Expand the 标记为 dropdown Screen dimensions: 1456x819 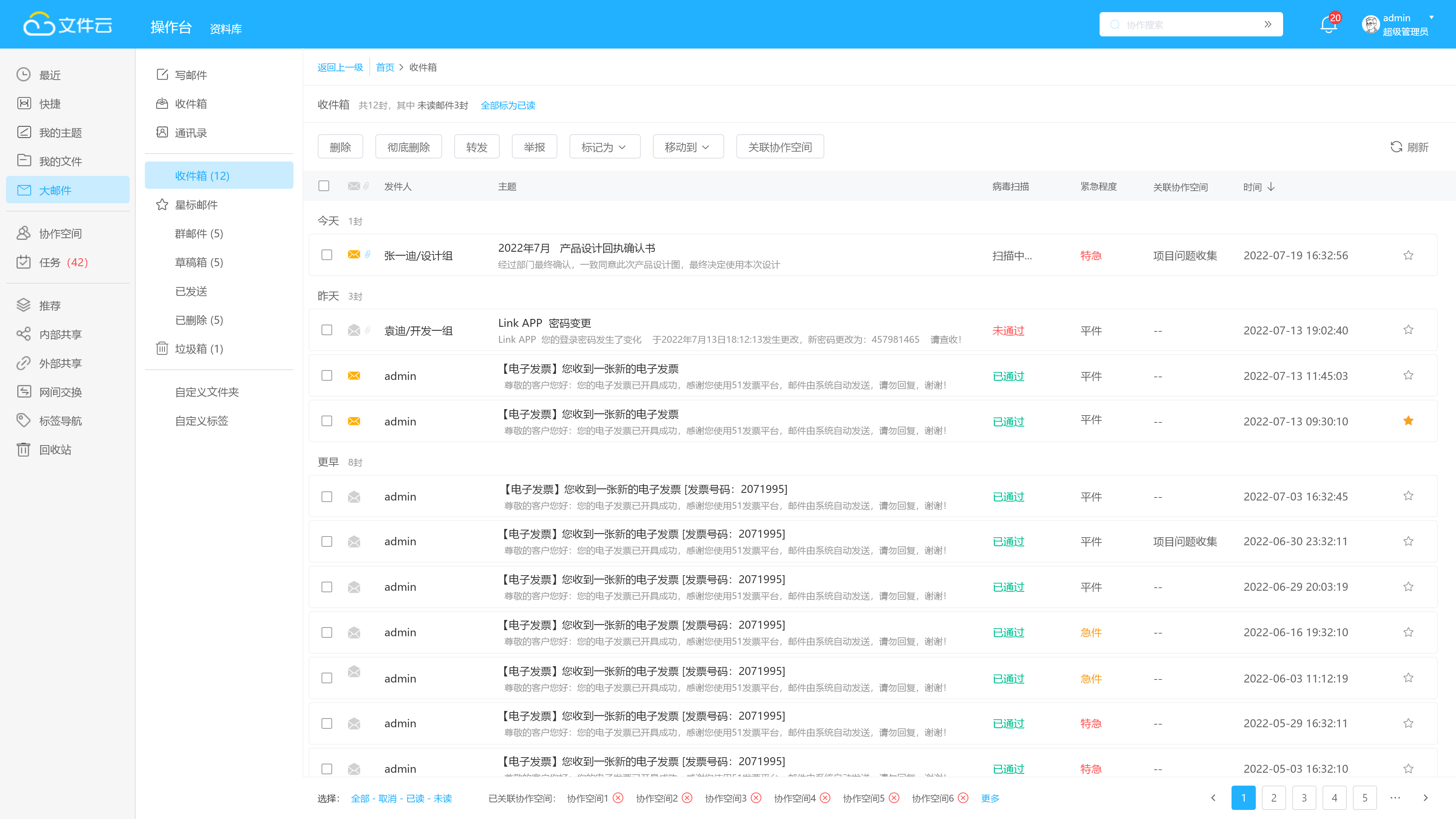click(x=604, y=147)
